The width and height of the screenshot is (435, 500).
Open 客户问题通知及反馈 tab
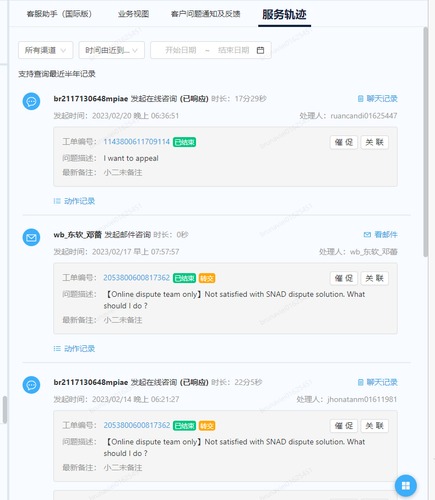(205, 14)
